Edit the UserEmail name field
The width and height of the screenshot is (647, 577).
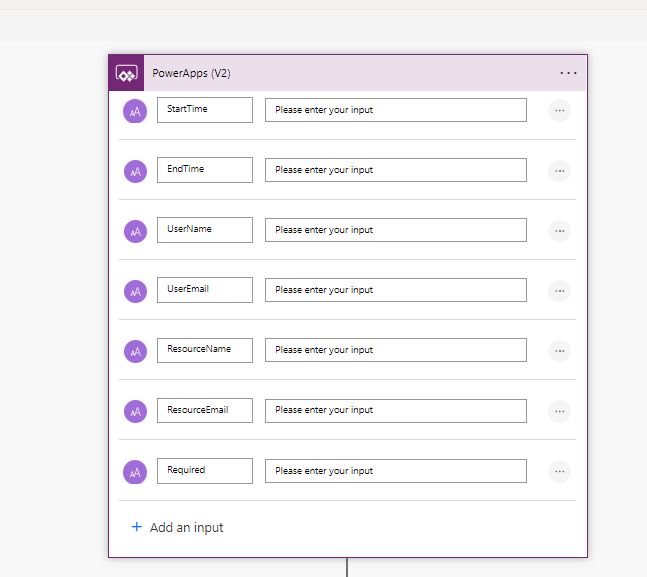click(205, 290)
